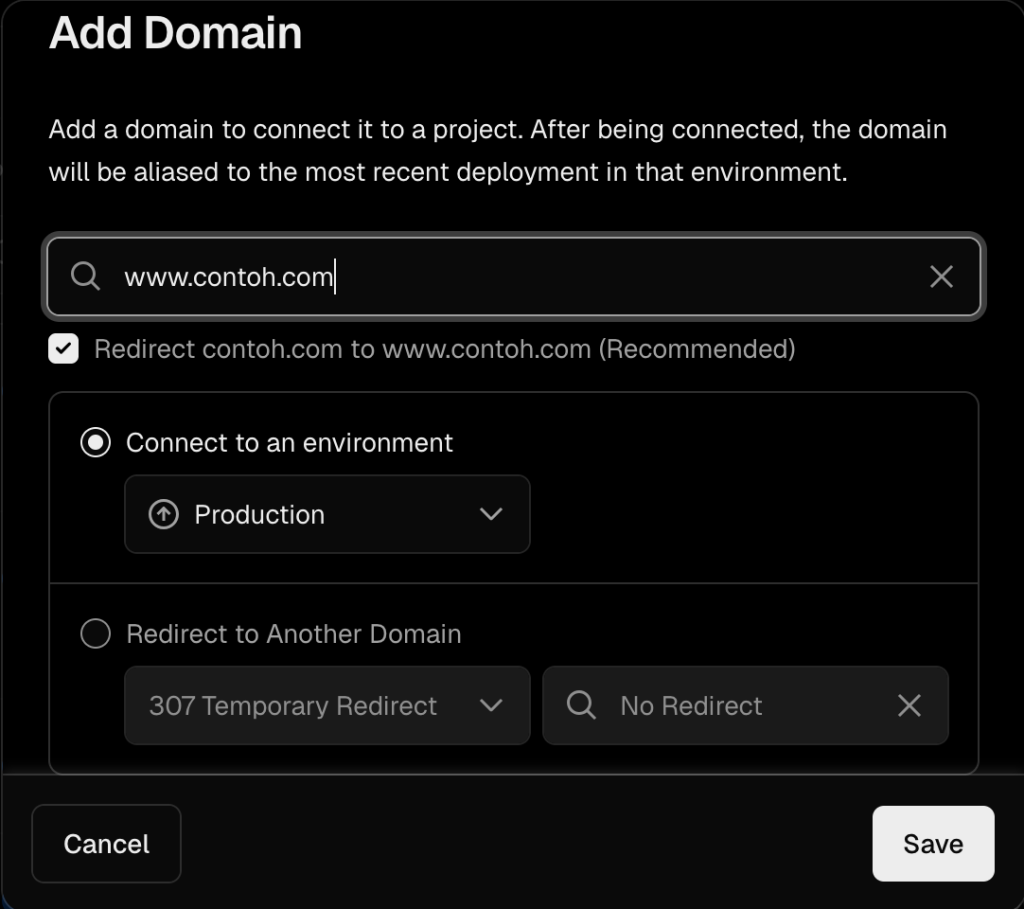Image resolution: width=1024 pixels, height=909 pixels.
Task: Click the Cancel button
Action: 106,844
